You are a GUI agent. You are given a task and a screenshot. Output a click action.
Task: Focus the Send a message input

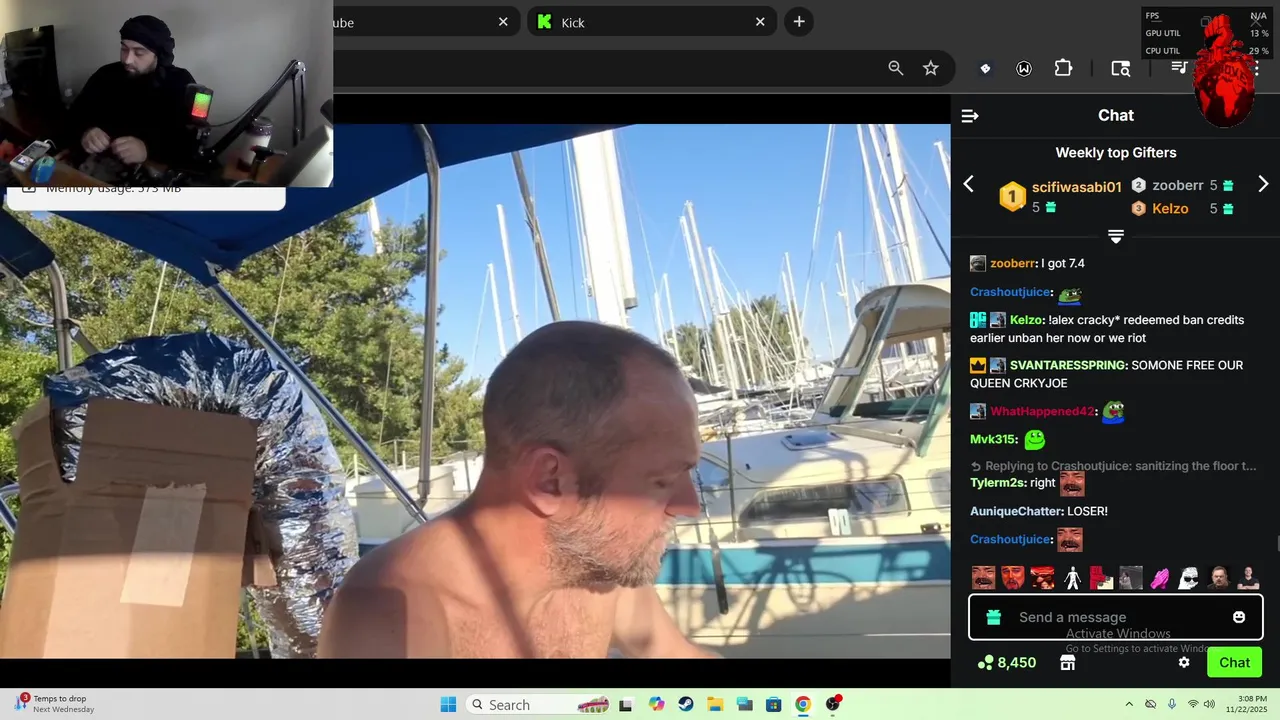(x=1116, y=617)
